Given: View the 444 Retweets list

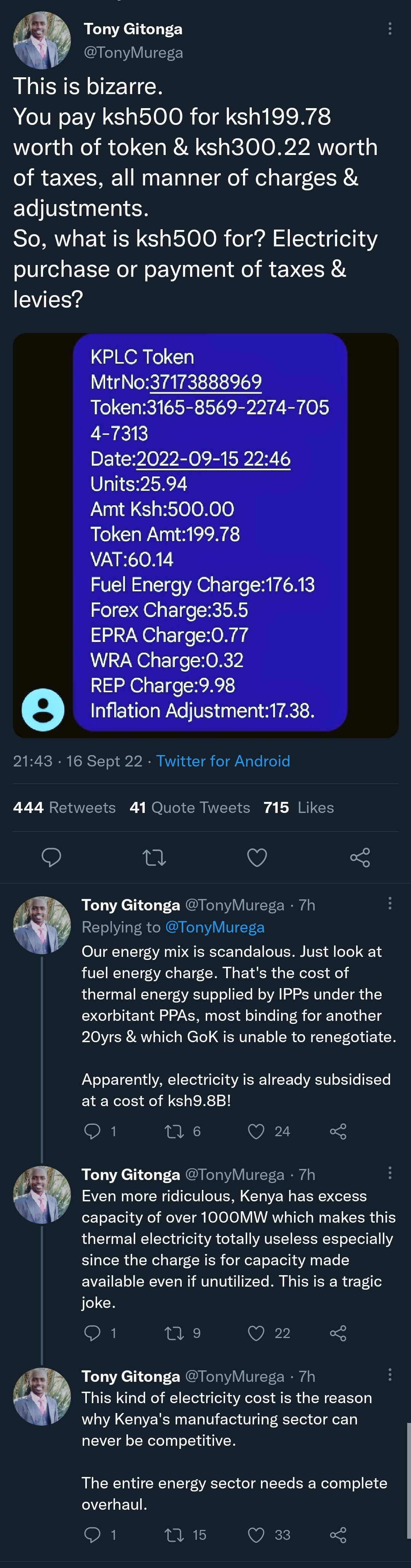Looking at the screenshot, I should [64, 807].
